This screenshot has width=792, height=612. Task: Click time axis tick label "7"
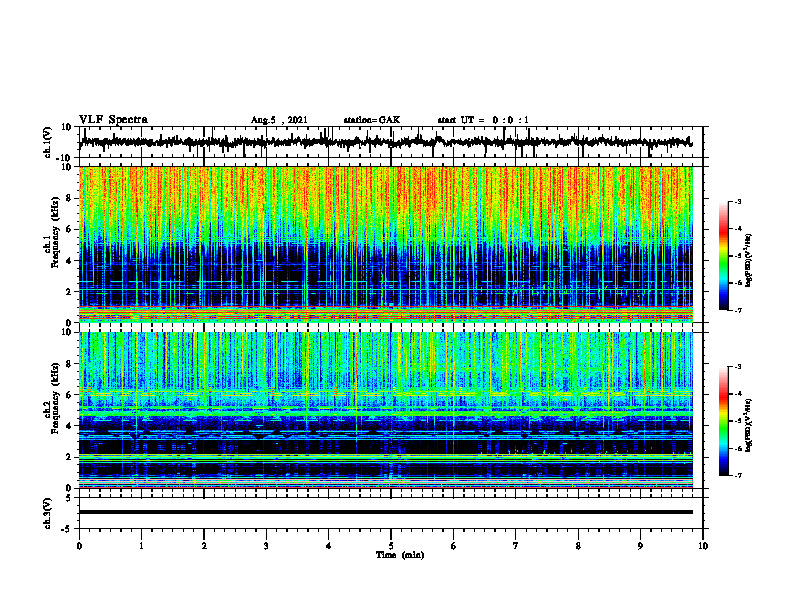516,546
